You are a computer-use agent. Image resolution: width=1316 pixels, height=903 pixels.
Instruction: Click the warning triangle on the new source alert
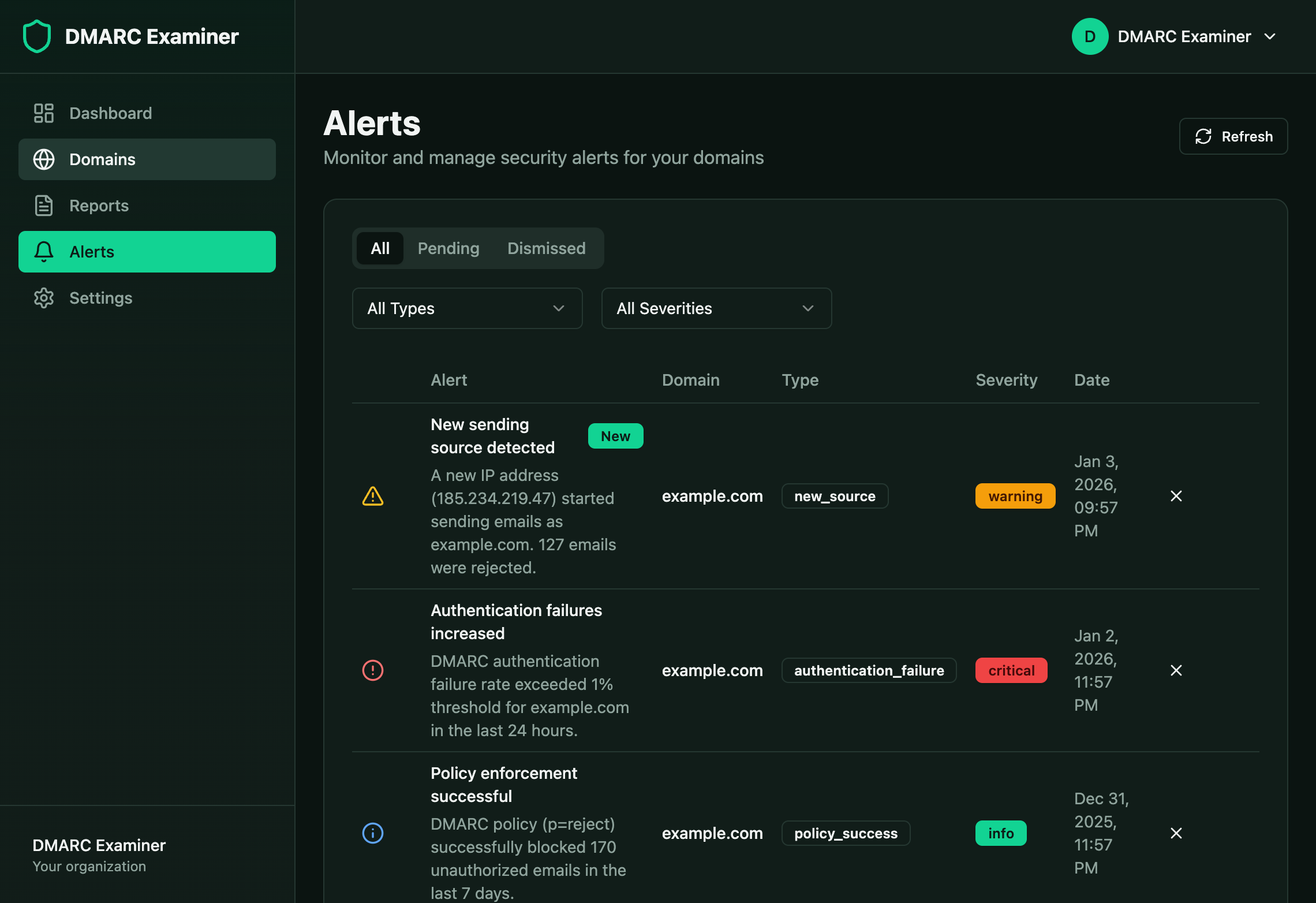(x=372, y=496)
